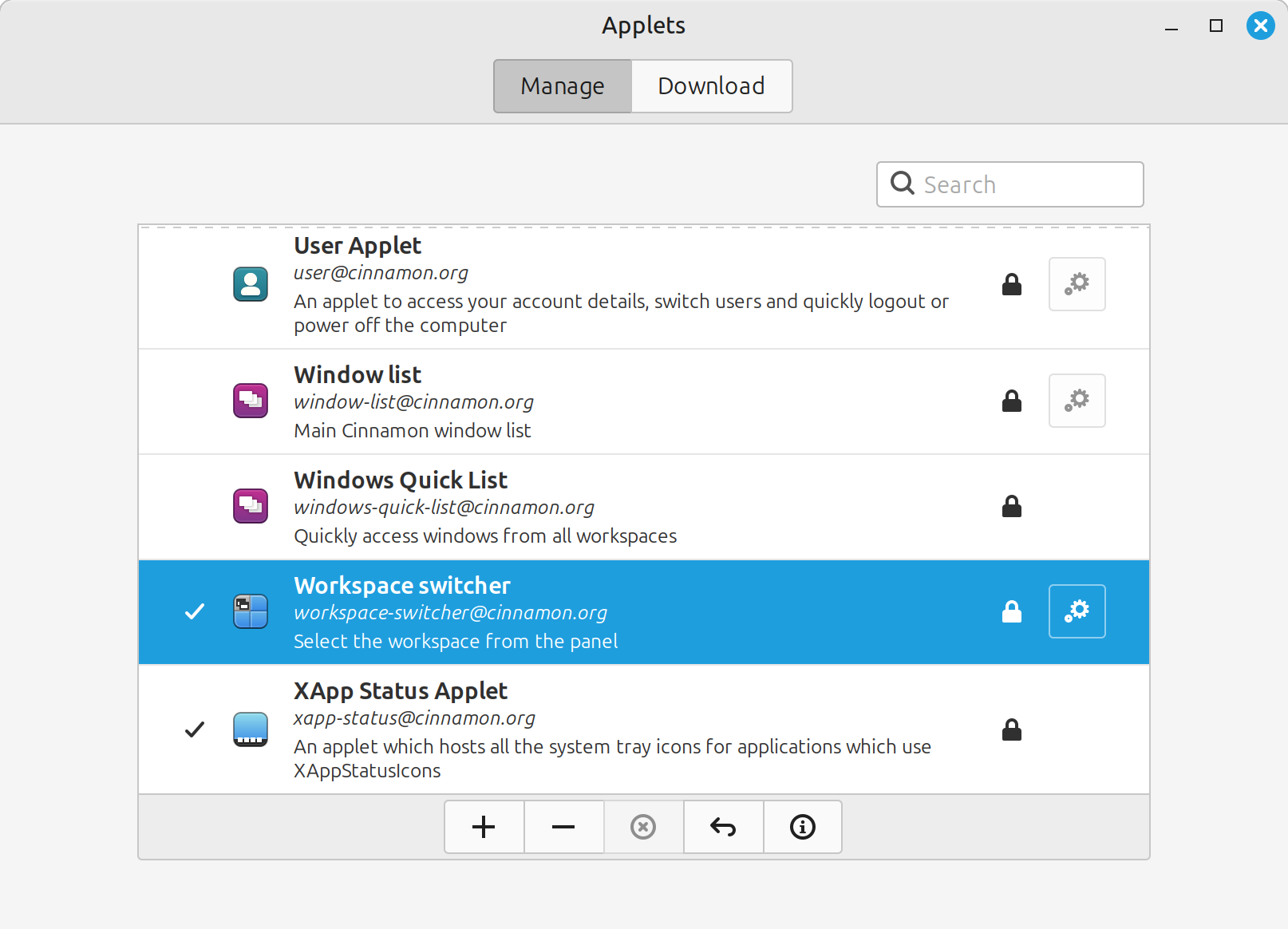Click workspace-switcher@cinnamon.org identifier text
The width and height of the screenshot is (1288, 929).
point(450,613)
